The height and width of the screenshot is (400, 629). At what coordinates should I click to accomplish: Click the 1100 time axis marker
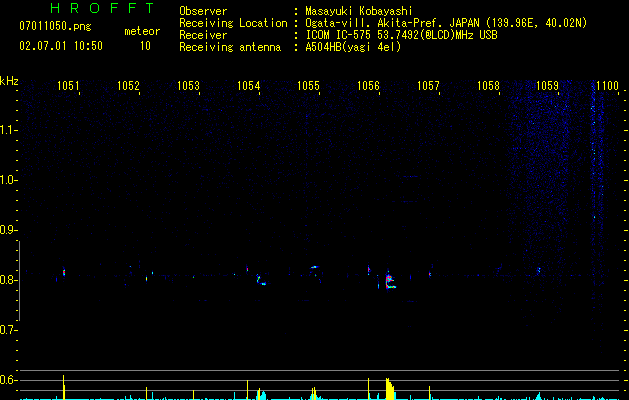607,86
